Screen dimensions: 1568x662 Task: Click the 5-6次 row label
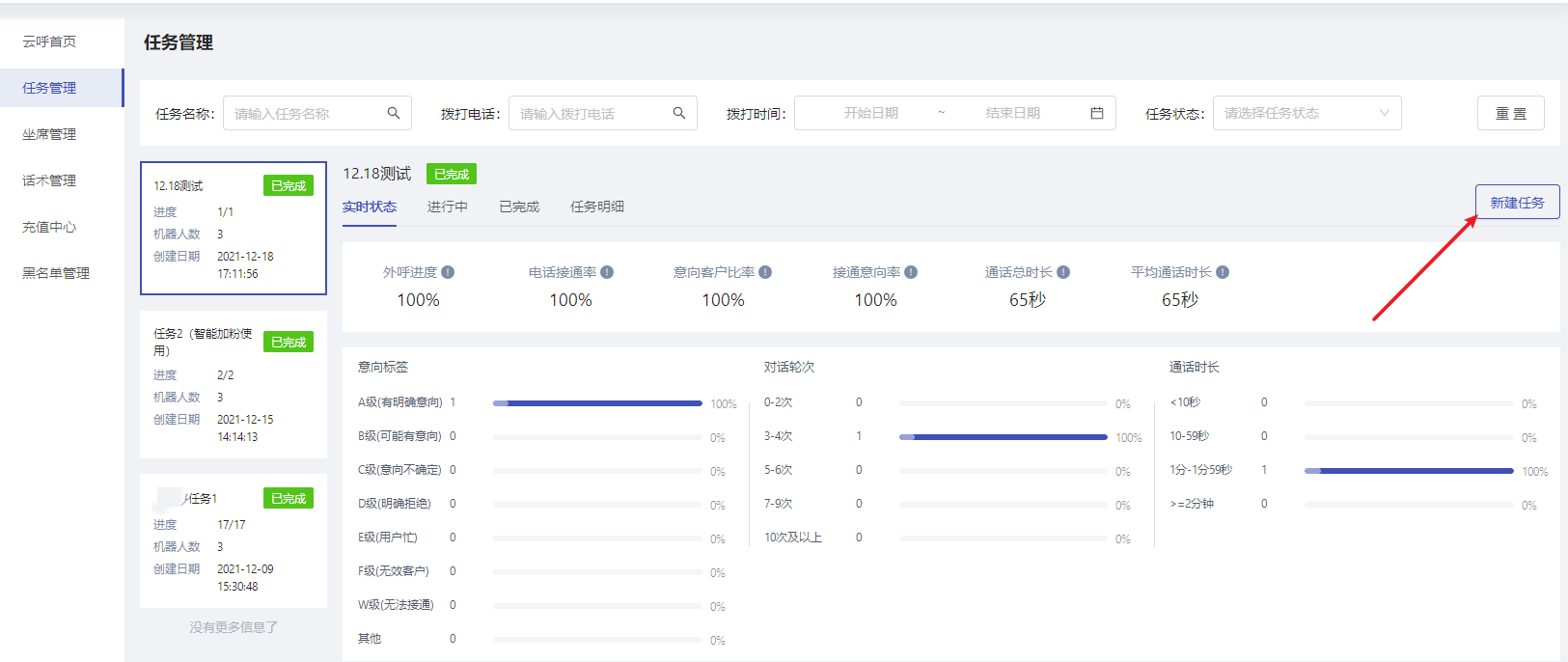[x=779, y=470]
